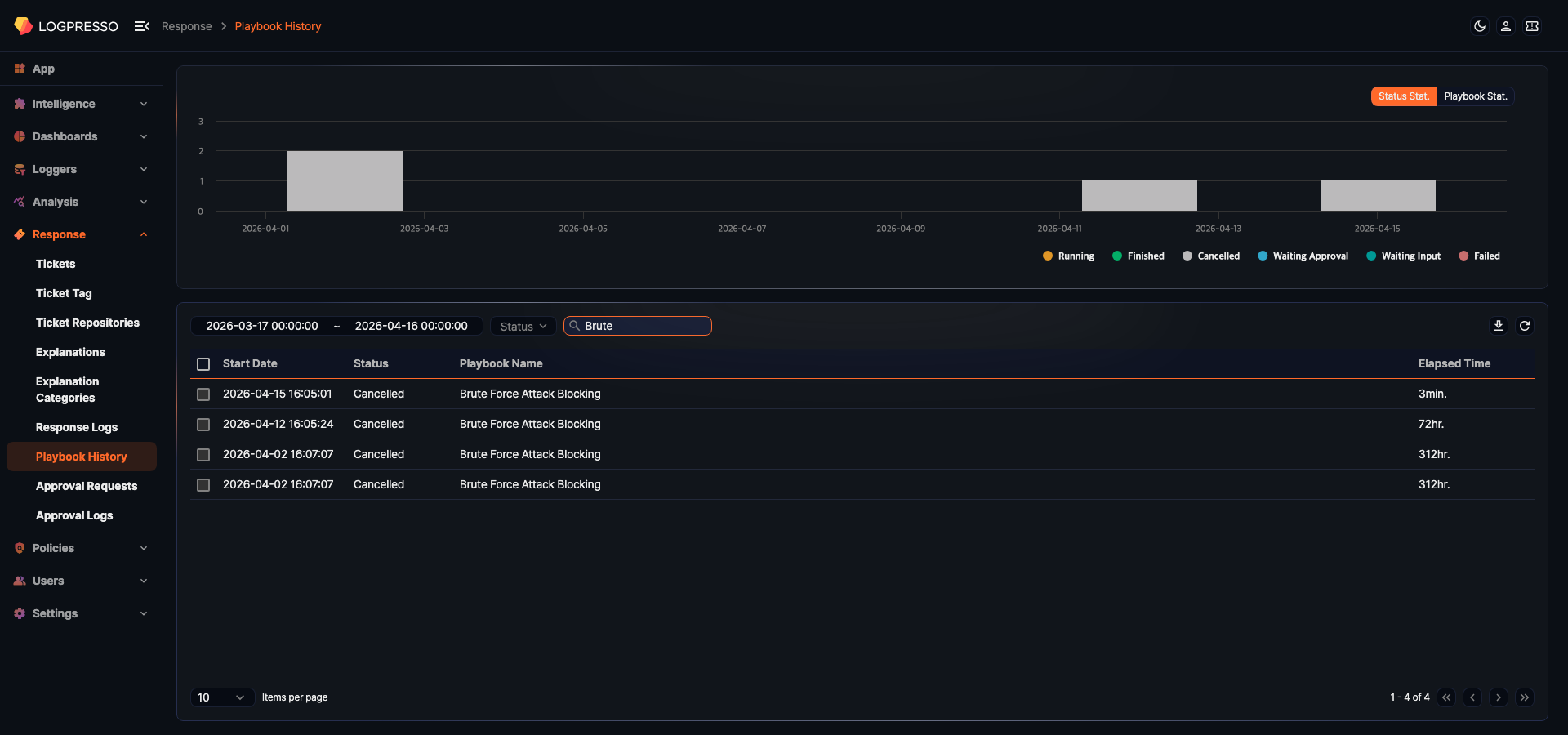
Task: Refresh the playbook history table
Action: [x=1525, y=326]
